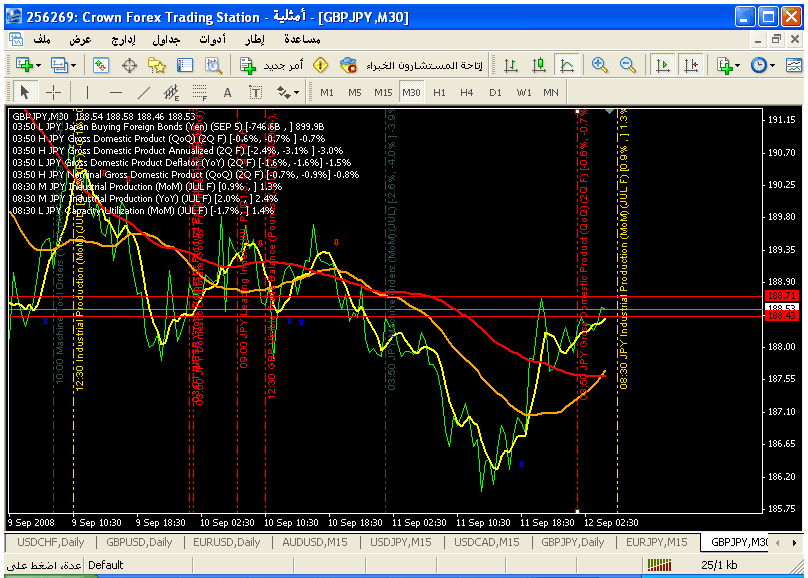Switch chart to candlesticks display
Viewport: 808px width, 578px height.
[538, 65]
